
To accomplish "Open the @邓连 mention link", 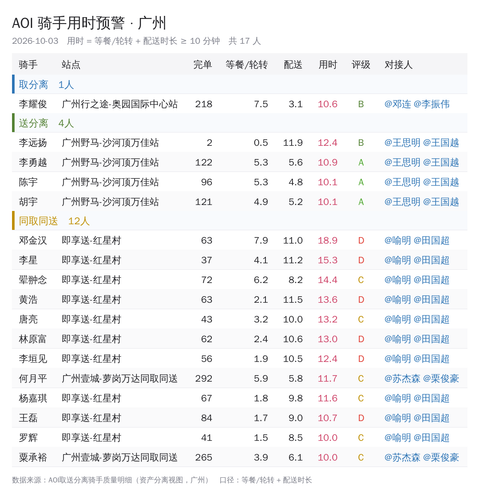I will (x=398, y=104).
